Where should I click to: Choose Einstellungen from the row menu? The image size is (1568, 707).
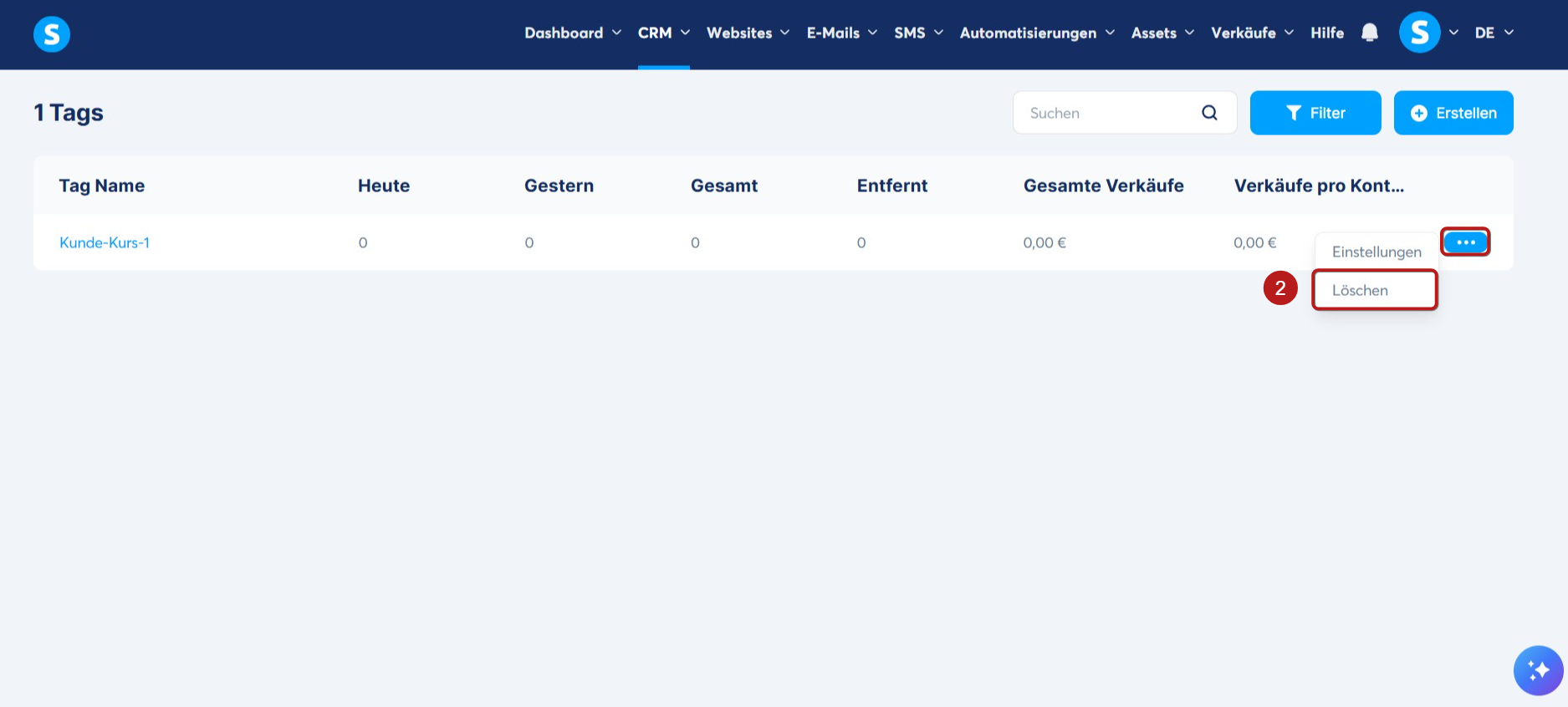(1376, 252)
